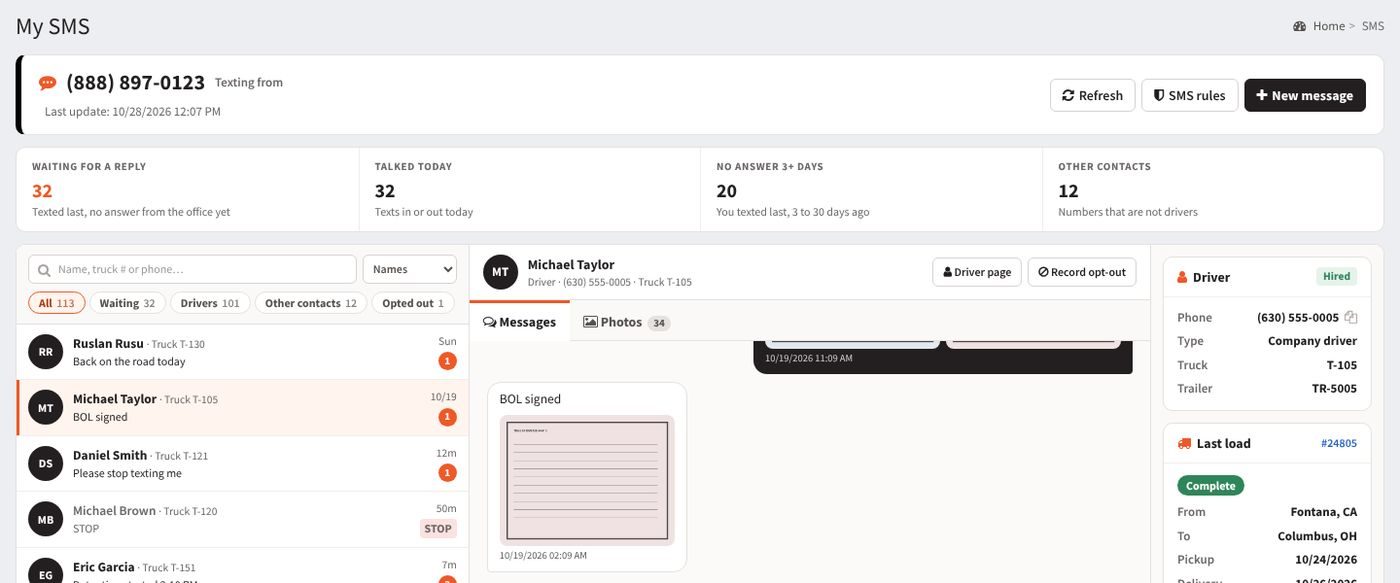Click the STOP badge on Michael Brown

click(438, 529)
